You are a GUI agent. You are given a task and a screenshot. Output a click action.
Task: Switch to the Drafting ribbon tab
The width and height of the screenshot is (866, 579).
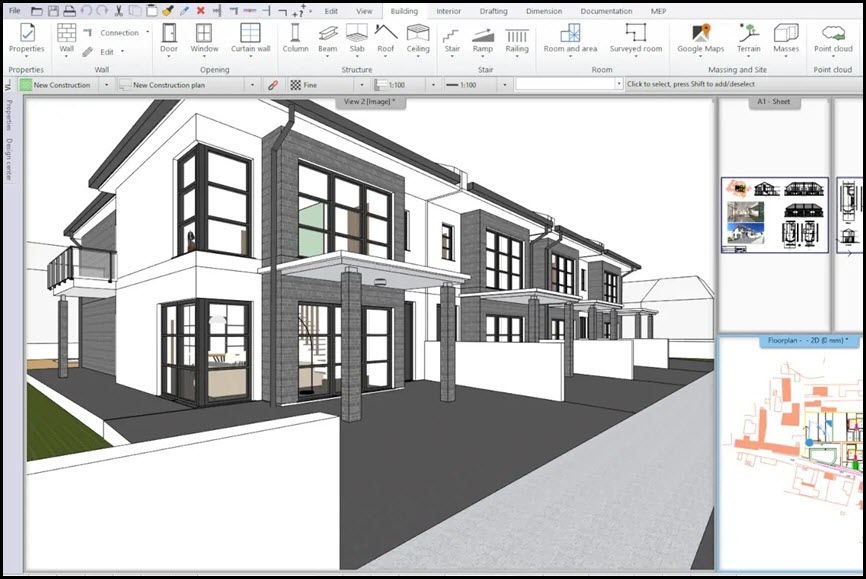point(493,11)
